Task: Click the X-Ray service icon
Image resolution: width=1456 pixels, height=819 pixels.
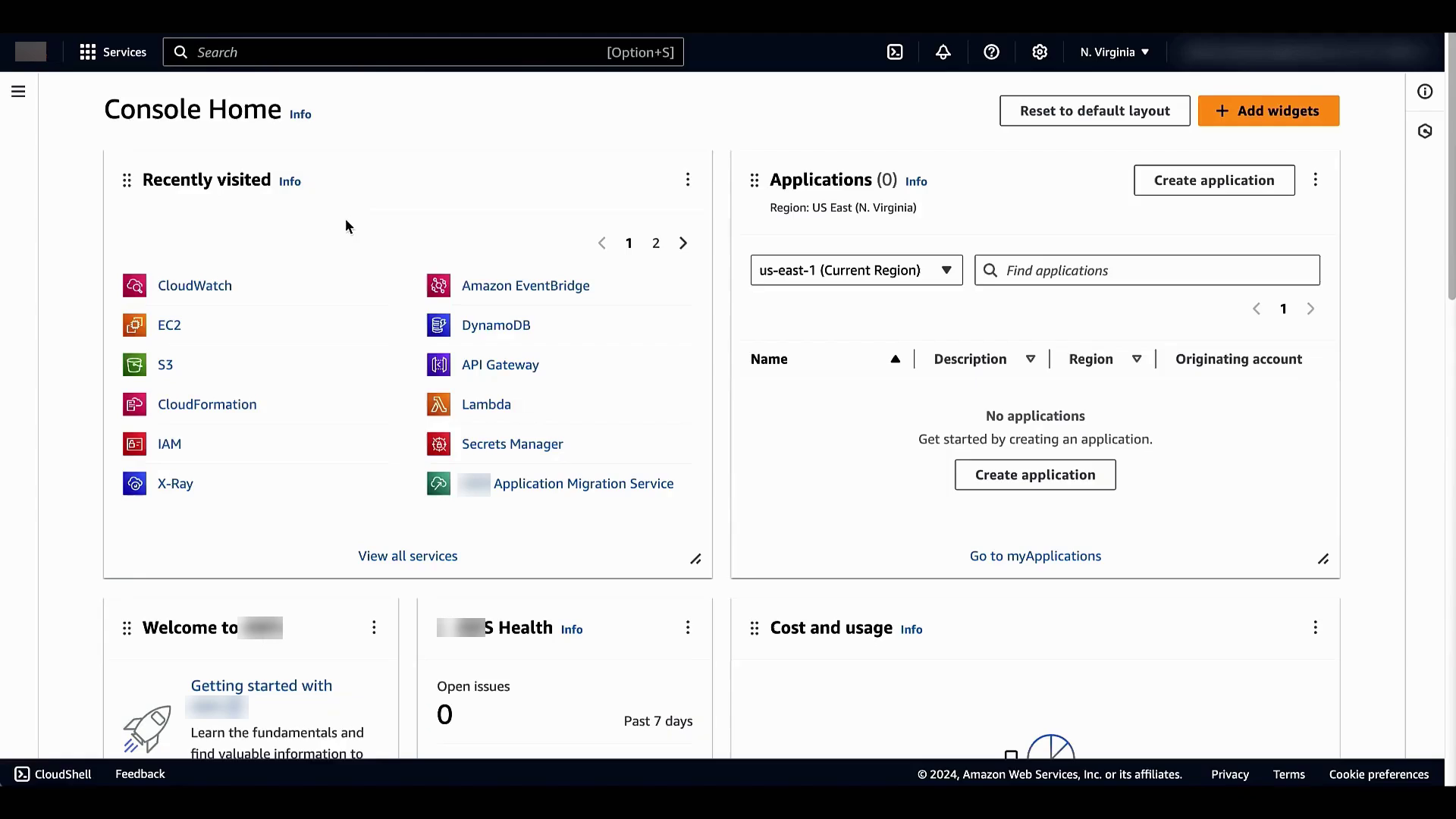Action: tap(134, 483)
